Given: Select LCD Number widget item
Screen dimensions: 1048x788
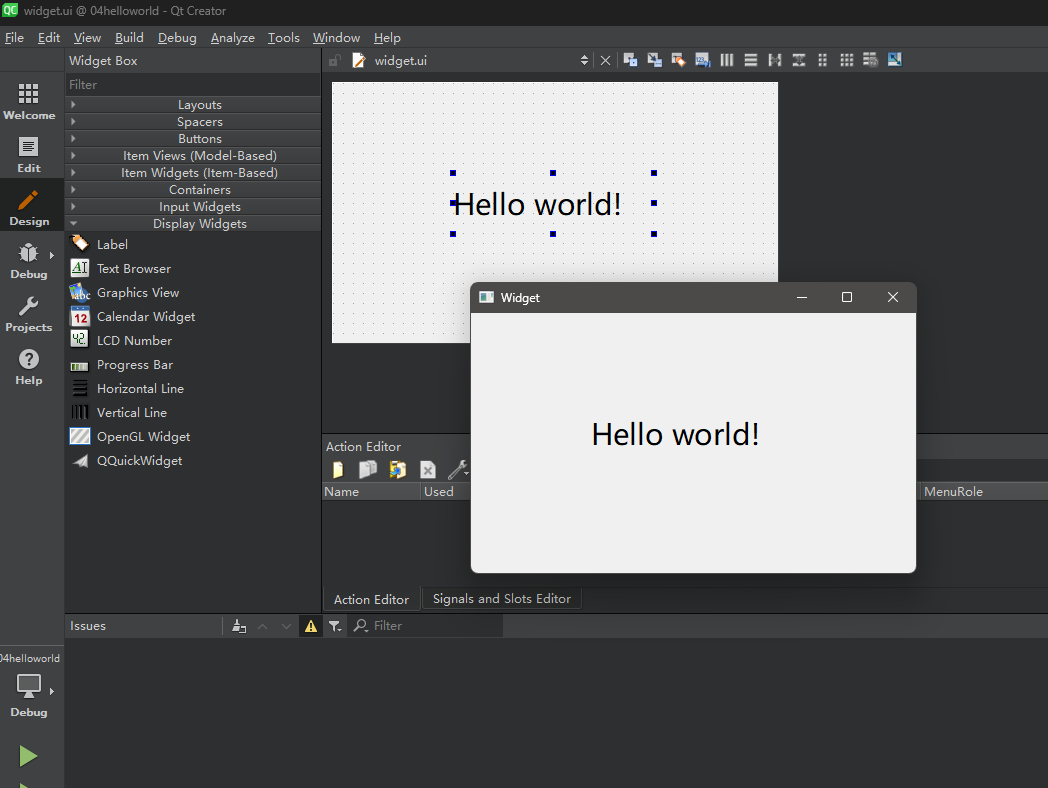Looking at the screenshot, I should (134, 341).
